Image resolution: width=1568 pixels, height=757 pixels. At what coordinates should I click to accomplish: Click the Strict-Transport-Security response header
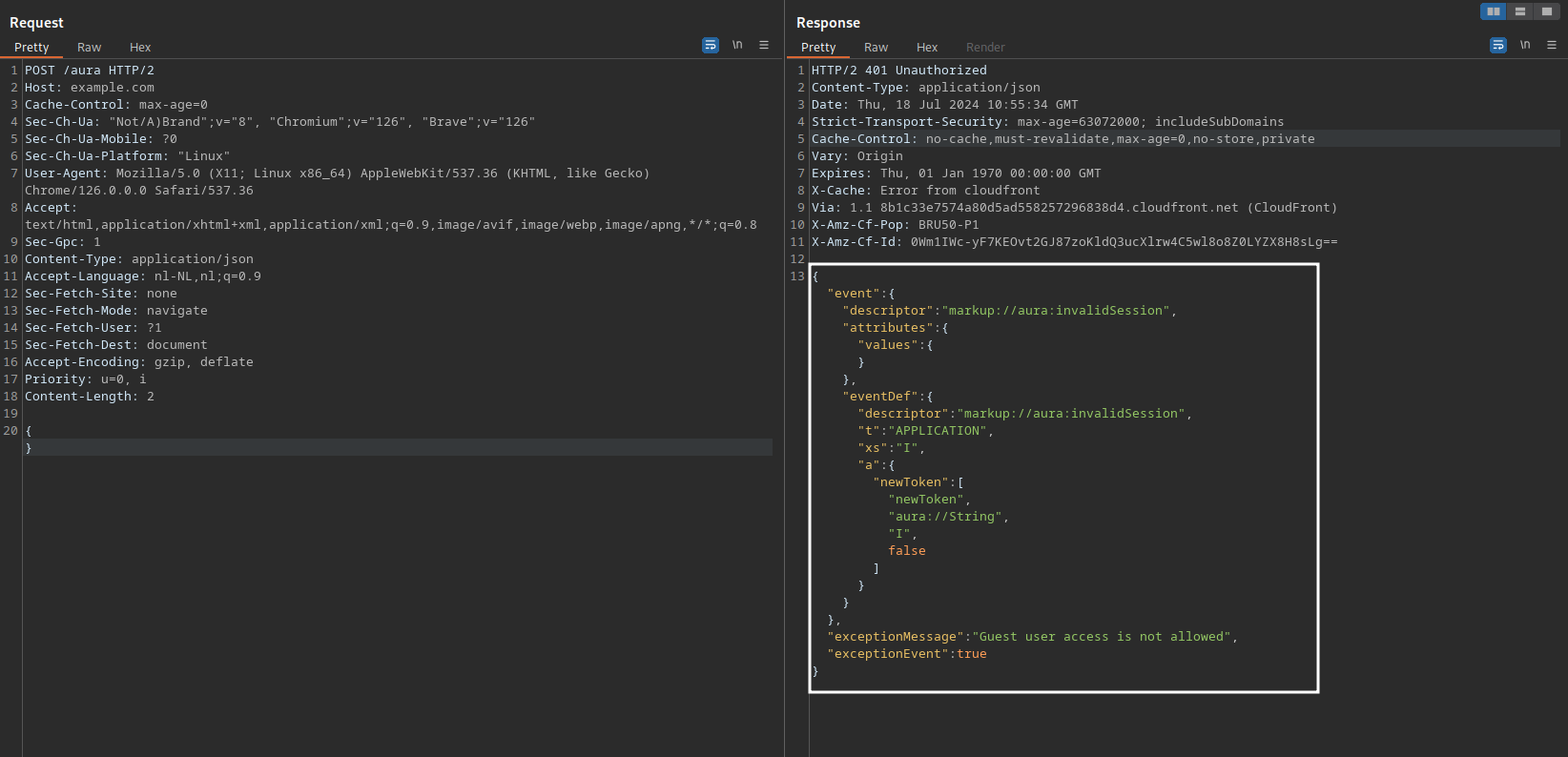pos(1048,122)
